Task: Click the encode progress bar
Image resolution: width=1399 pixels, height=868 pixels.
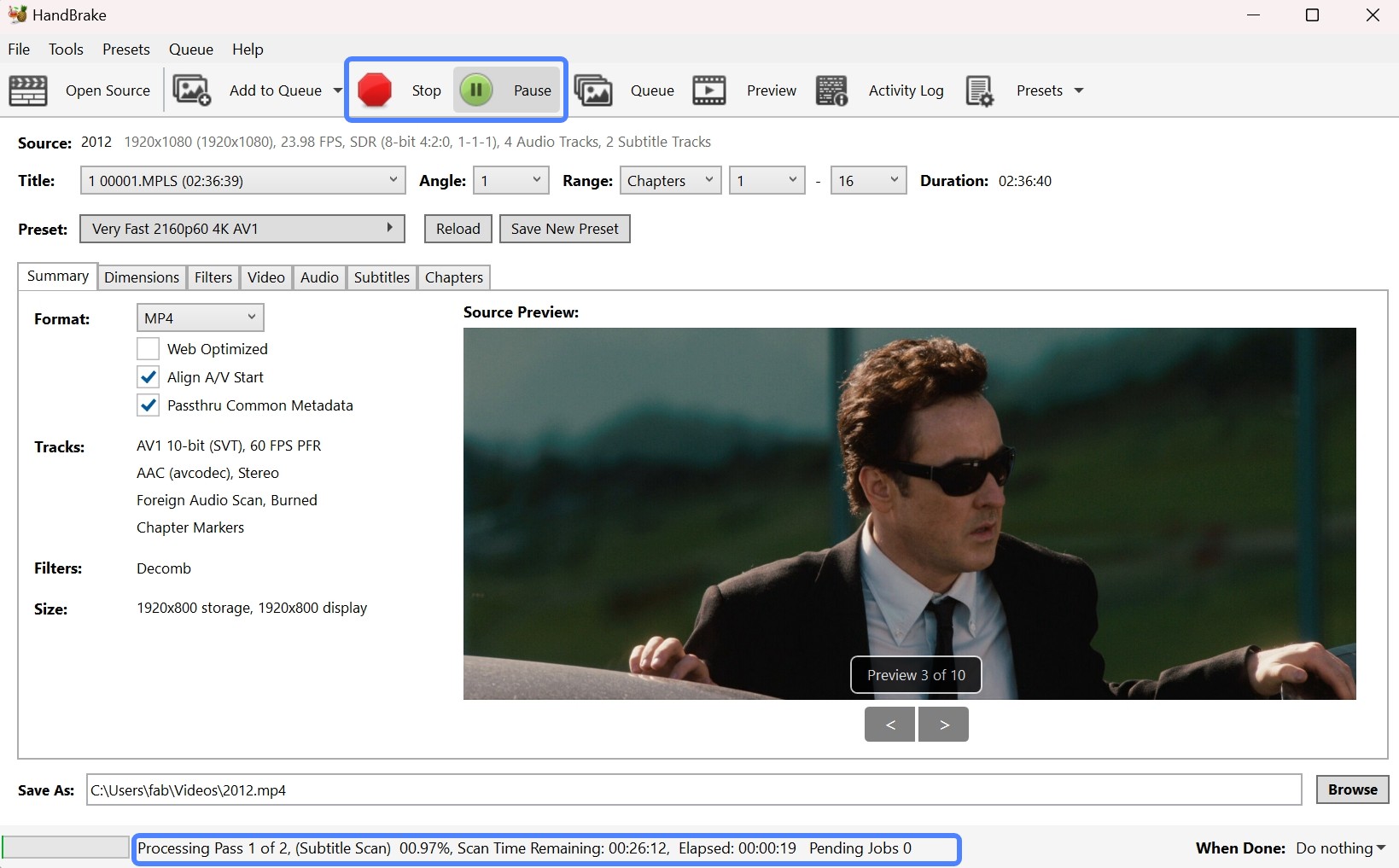Action: [65, 847]
